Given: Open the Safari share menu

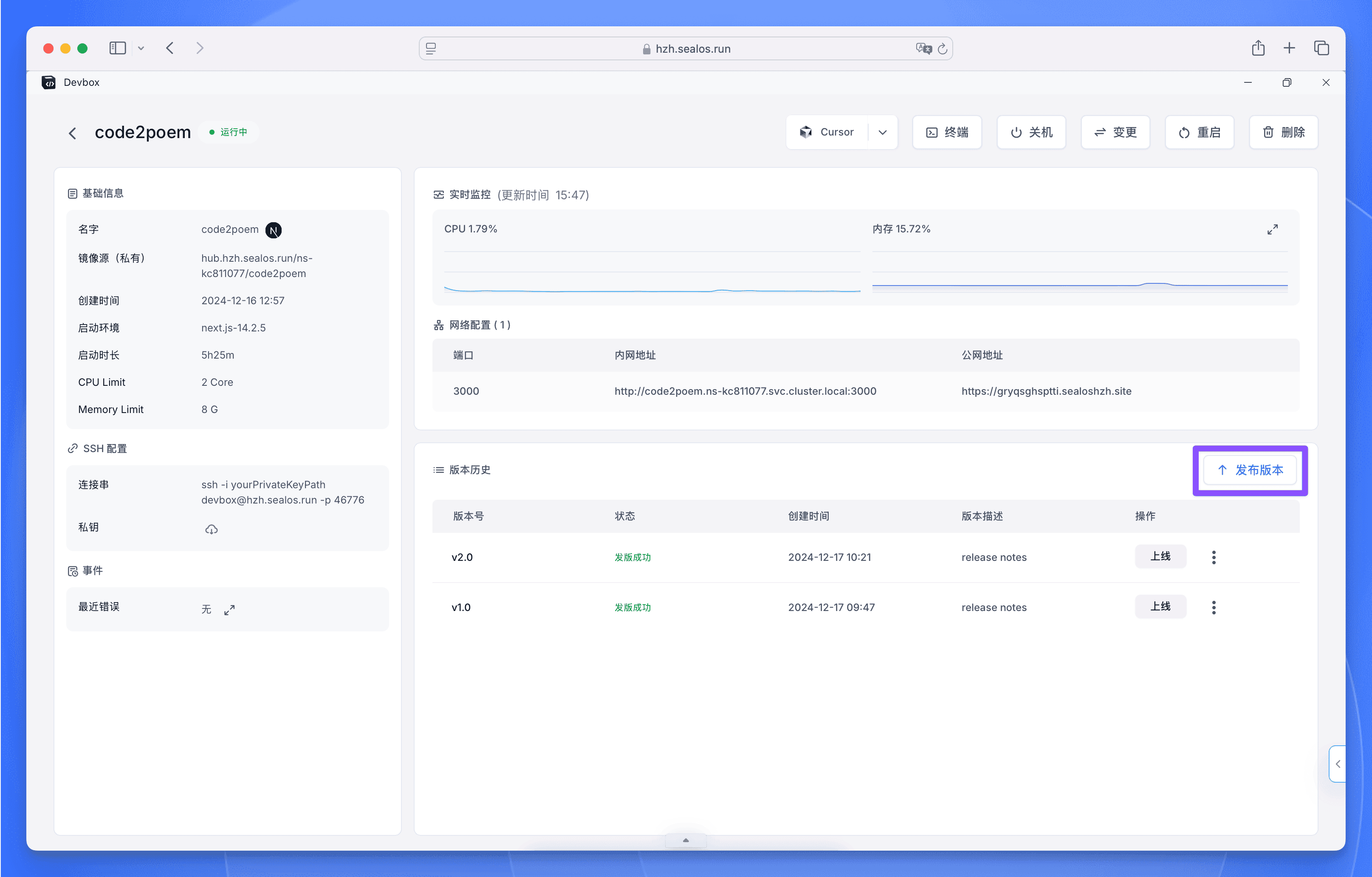Looking at the screenshot, I should [x=1258, y=48].
